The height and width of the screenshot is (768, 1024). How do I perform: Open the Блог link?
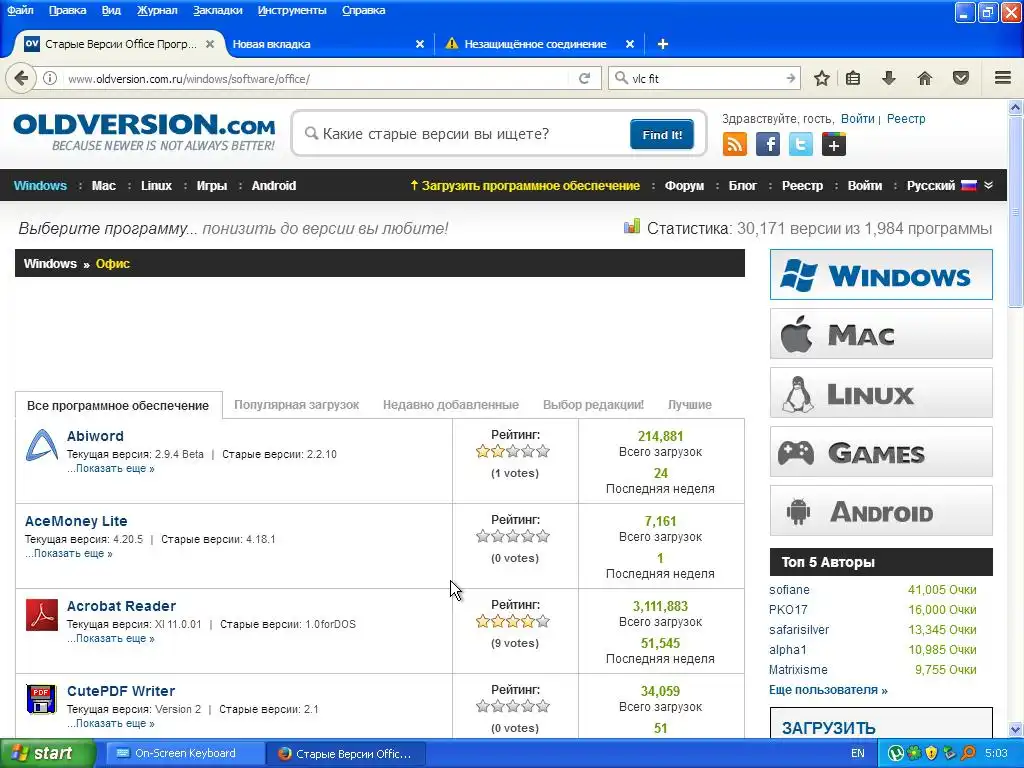[x=743, y=185]
